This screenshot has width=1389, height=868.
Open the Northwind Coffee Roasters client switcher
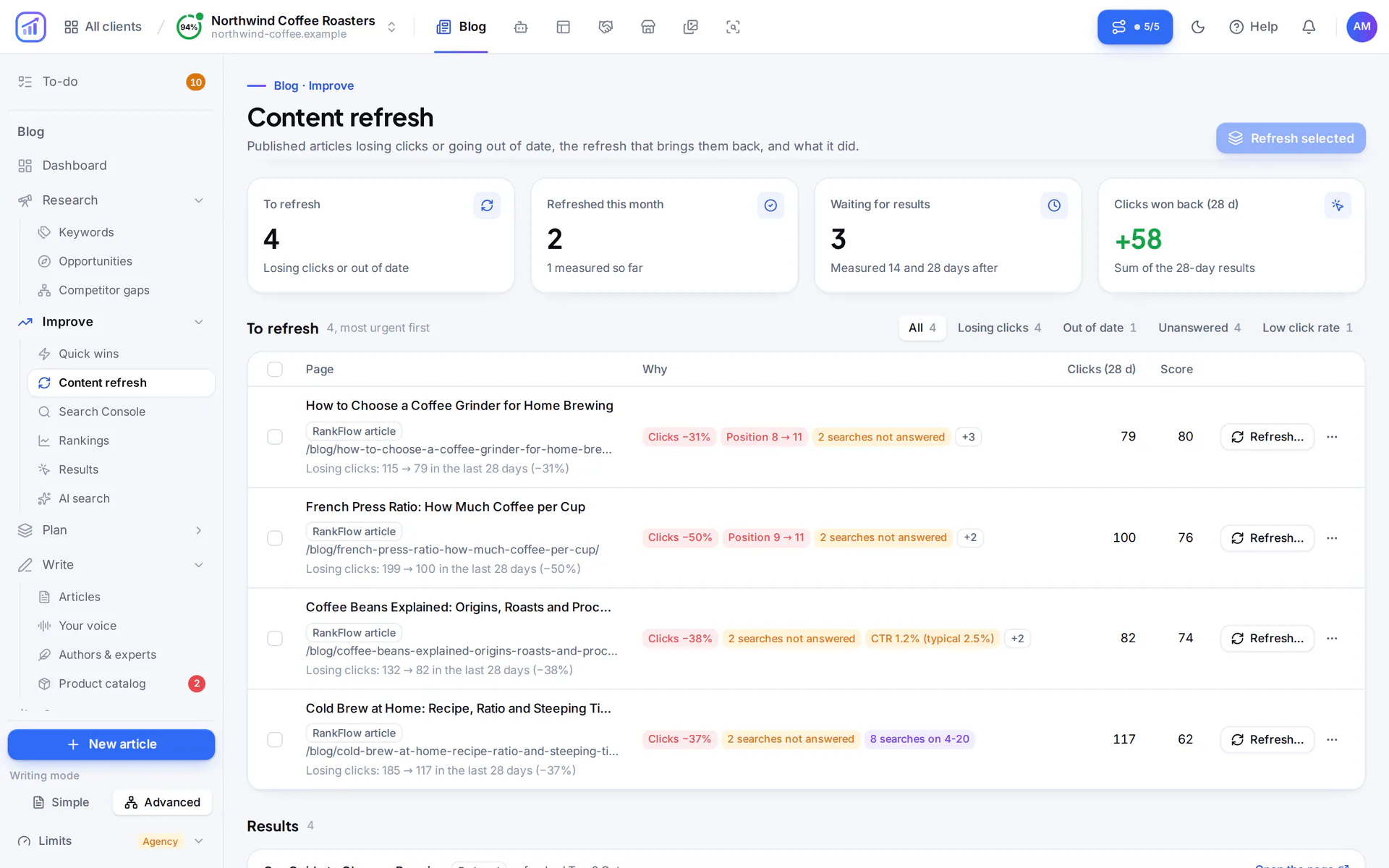287,27
